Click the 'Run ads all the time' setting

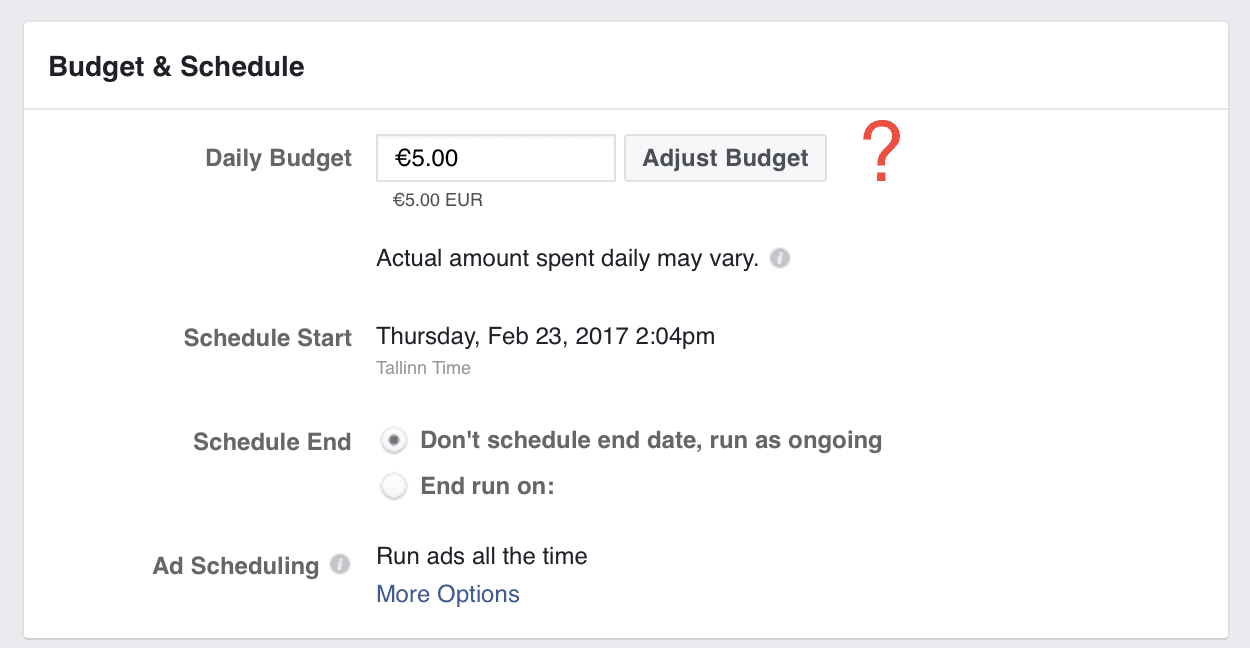[x=481, y=556]
